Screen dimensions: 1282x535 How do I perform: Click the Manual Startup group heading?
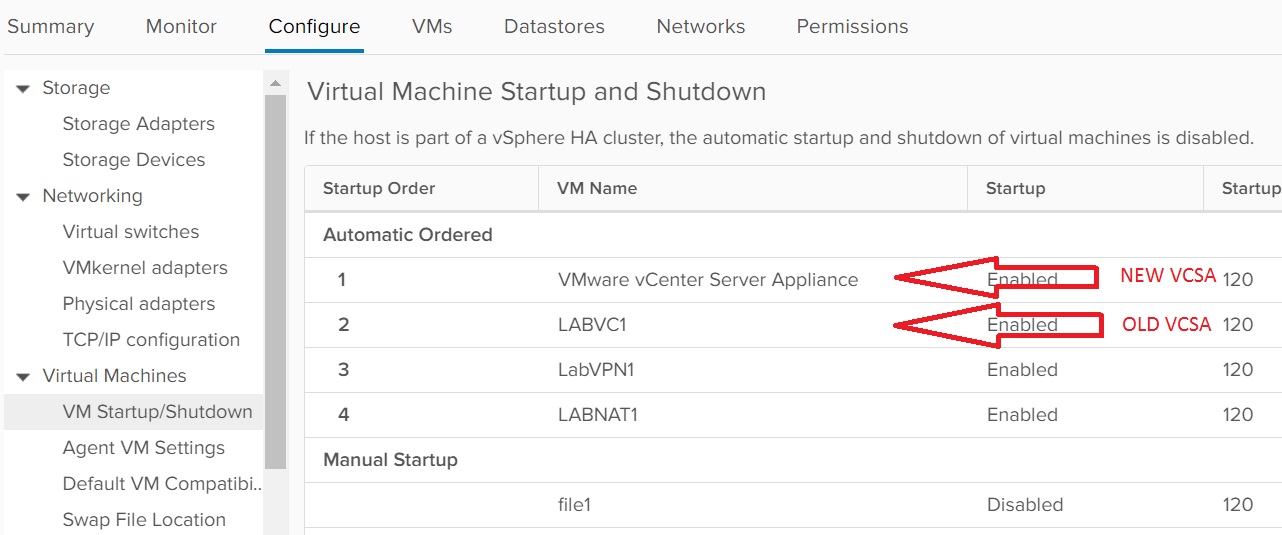[390, 460]
